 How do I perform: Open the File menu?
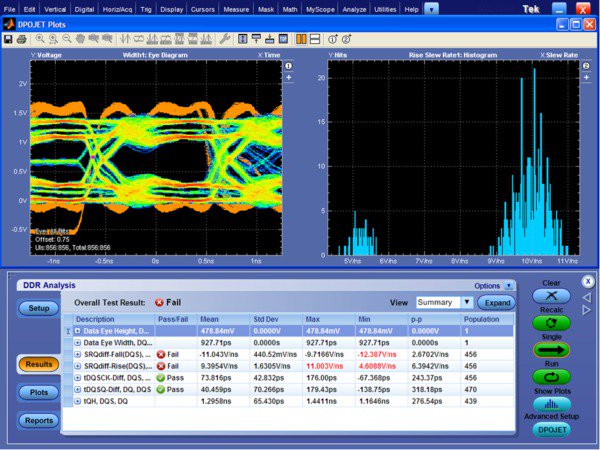[x=9, y=9]
